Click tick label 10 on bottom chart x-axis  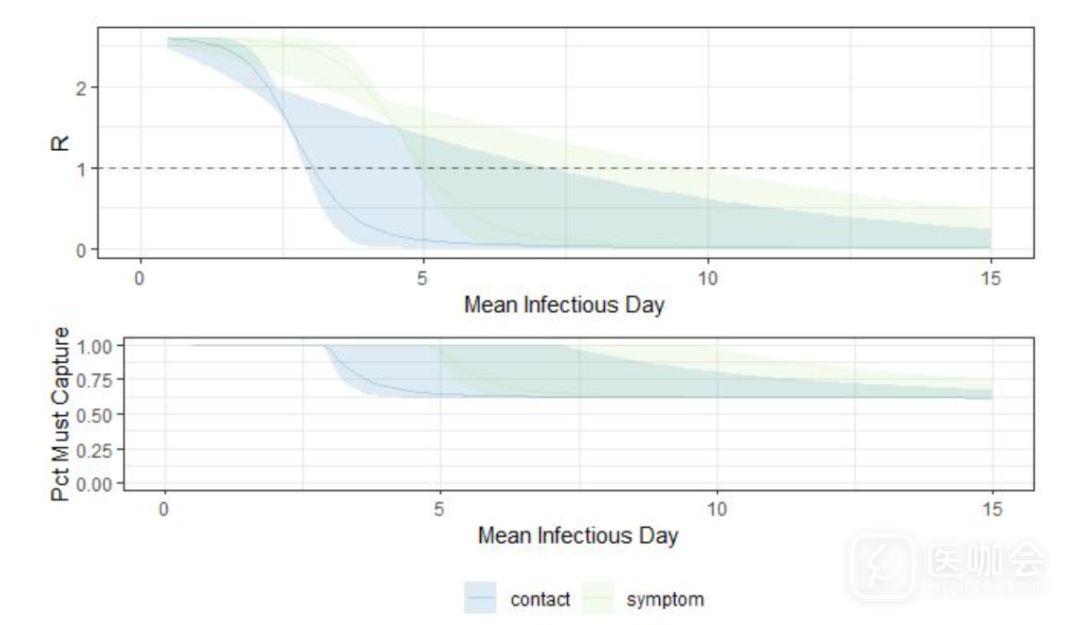(717, 508)
